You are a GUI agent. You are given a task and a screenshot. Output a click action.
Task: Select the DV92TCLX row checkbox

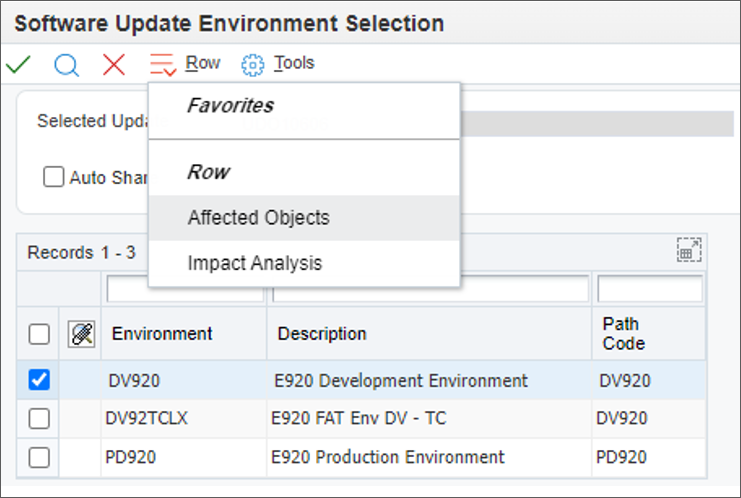point(39,419)
